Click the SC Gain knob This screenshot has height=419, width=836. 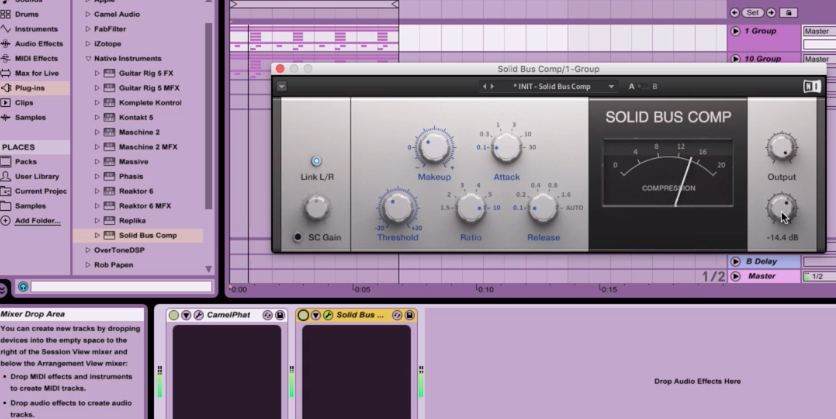(x=317, y=207)
